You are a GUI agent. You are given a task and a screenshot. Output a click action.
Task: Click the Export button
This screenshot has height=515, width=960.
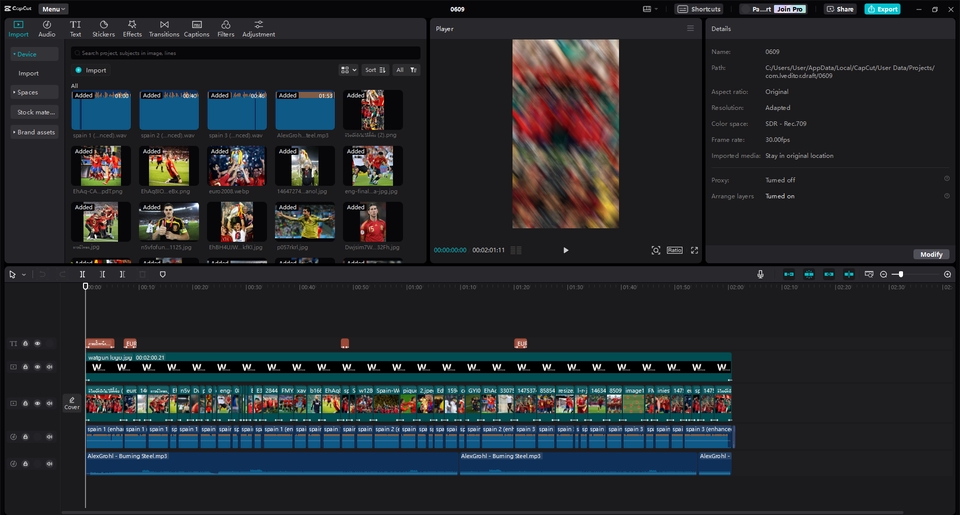click(x=882, y=9)
